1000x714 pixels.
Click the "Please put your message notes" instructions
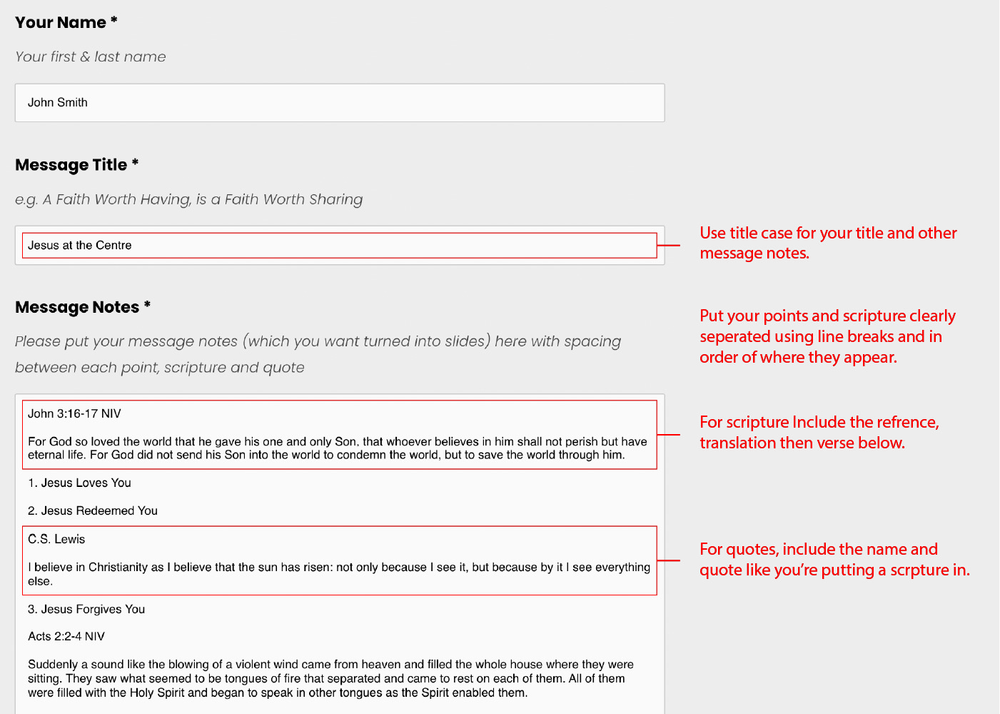tap(318, 354)
